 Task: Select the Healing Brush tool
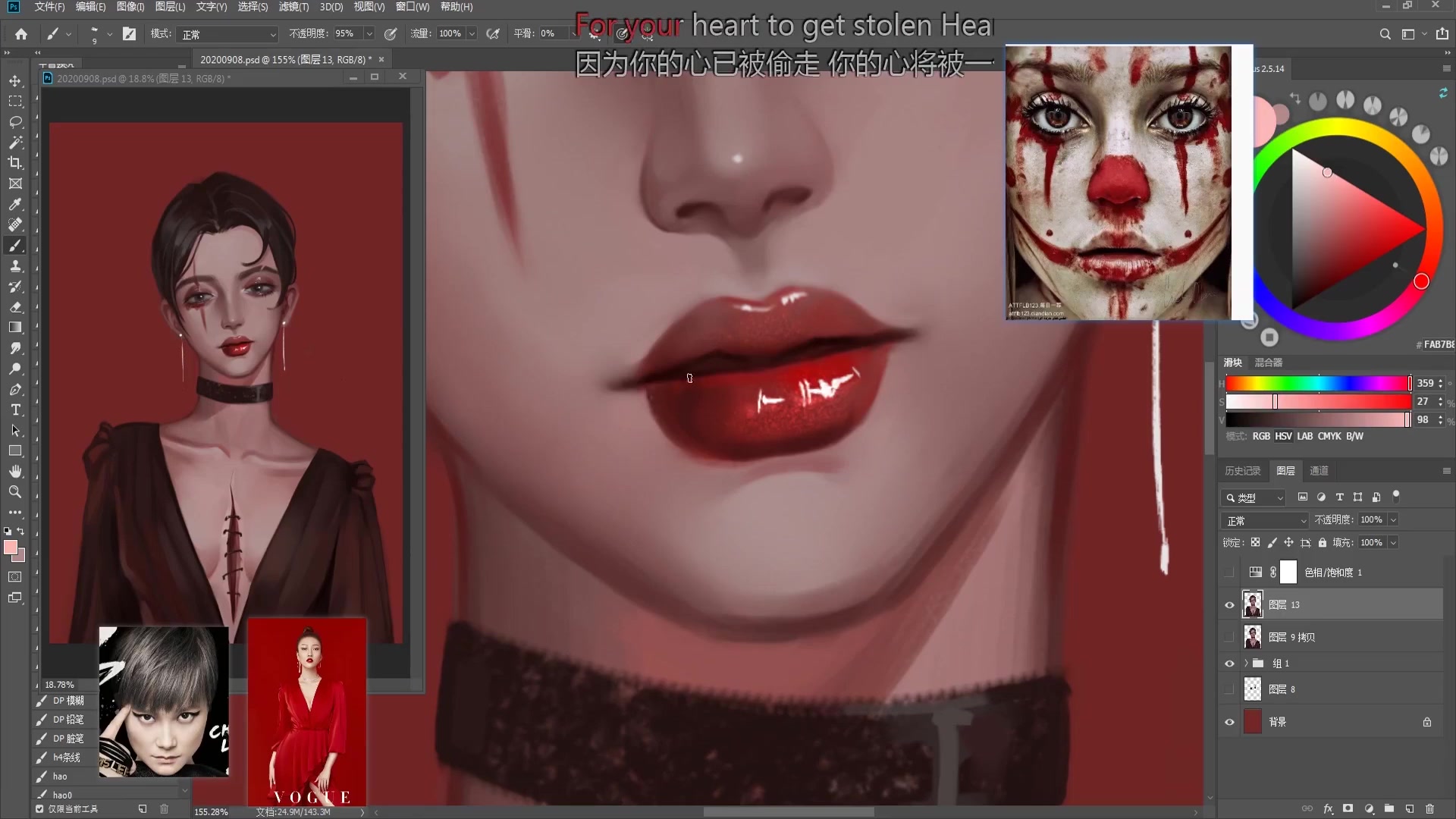(x=15, y=224)
